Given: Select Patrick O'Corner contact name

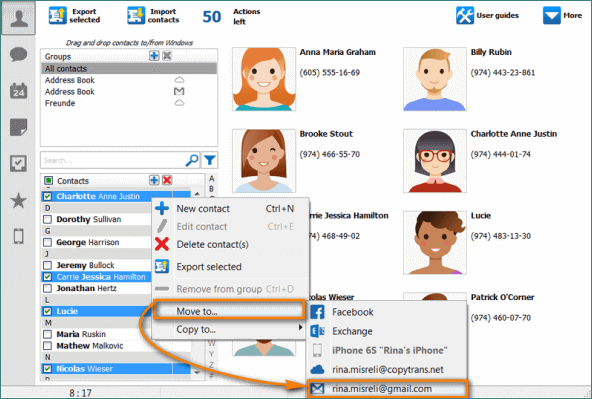Looking at the screenshot, I should coord(503,297).
